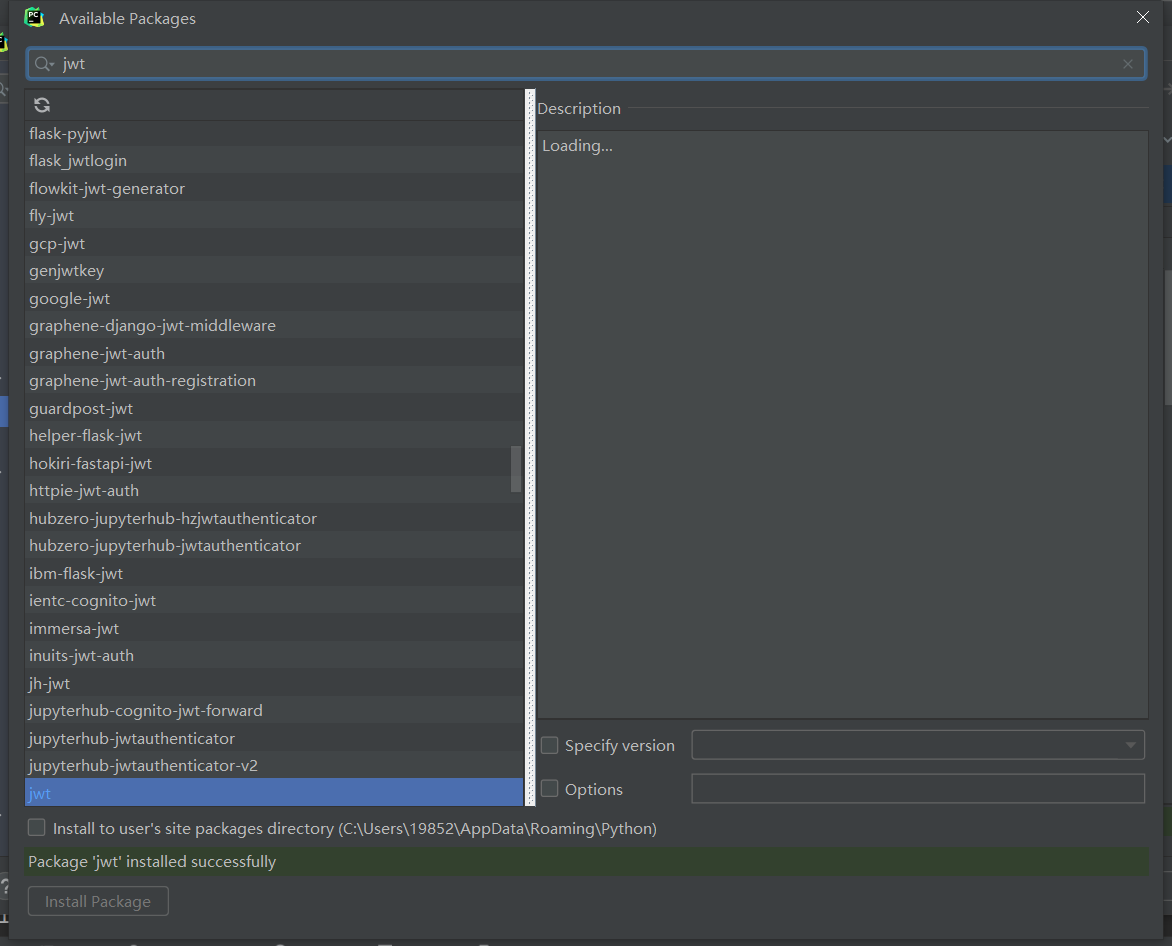Select google-jwt package
This screenshot has width=1172, height=946.
pyautogui.click(x=274, y=298)
